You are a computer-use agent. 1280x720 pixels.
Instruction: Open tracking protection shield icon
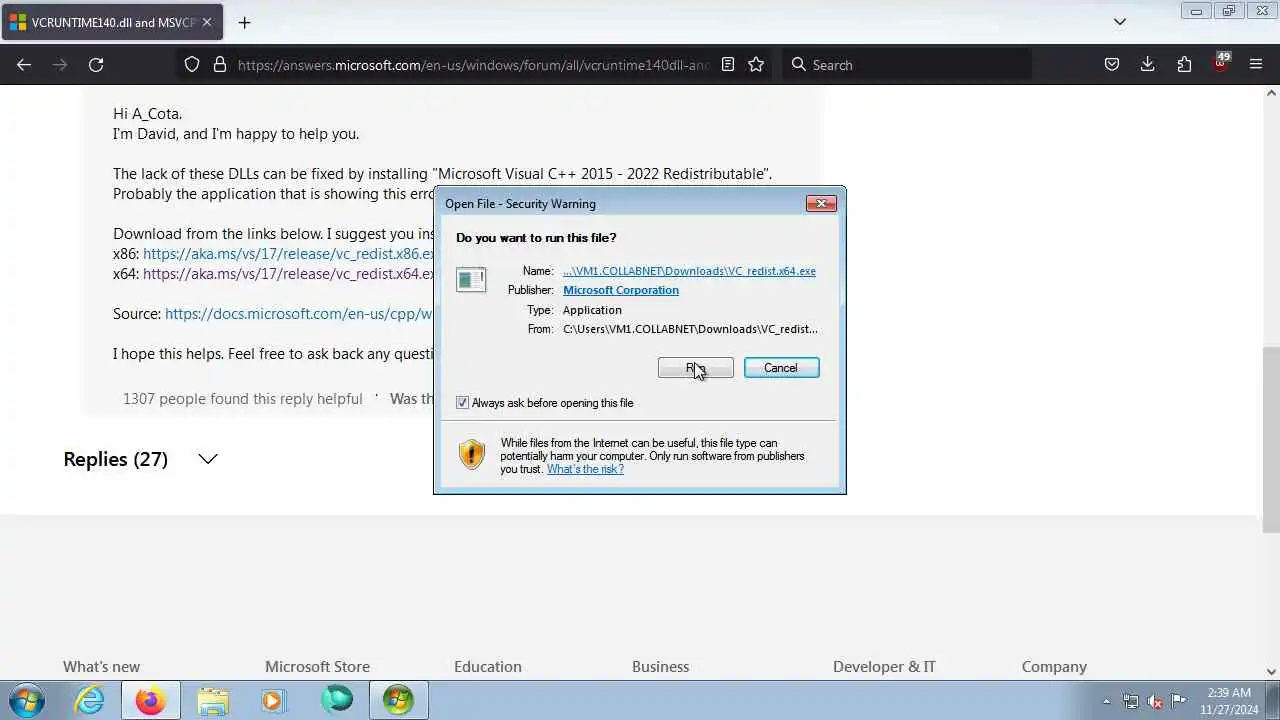pos(192,65)
